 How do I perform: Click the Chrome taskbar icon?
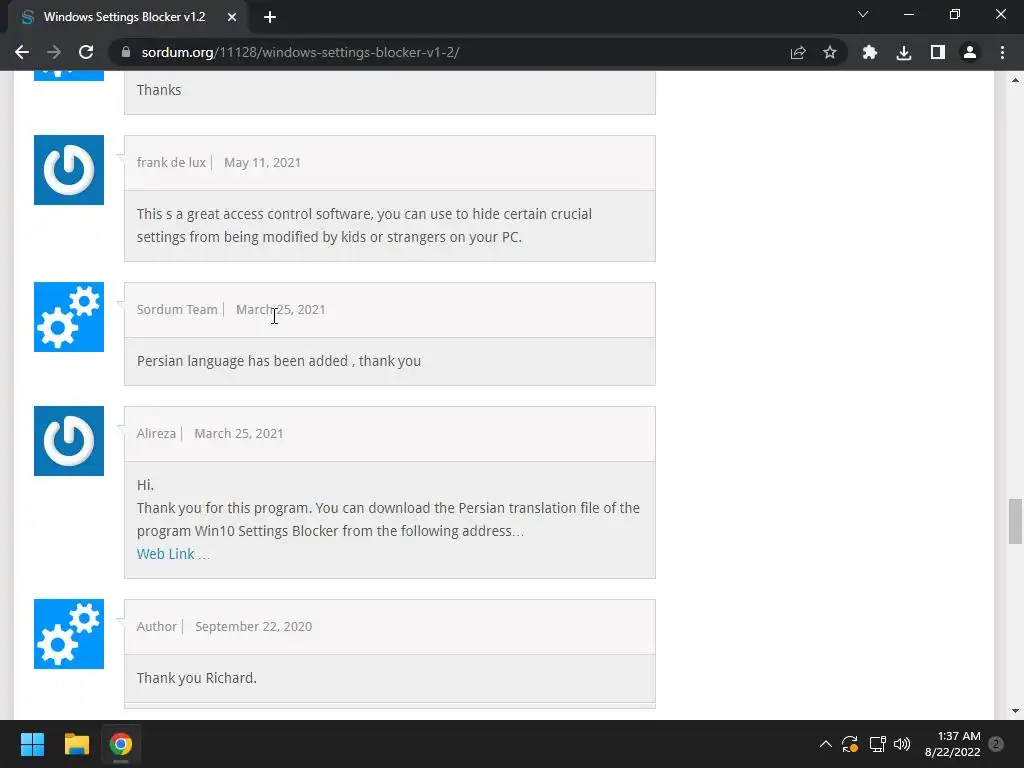[120, 744]
